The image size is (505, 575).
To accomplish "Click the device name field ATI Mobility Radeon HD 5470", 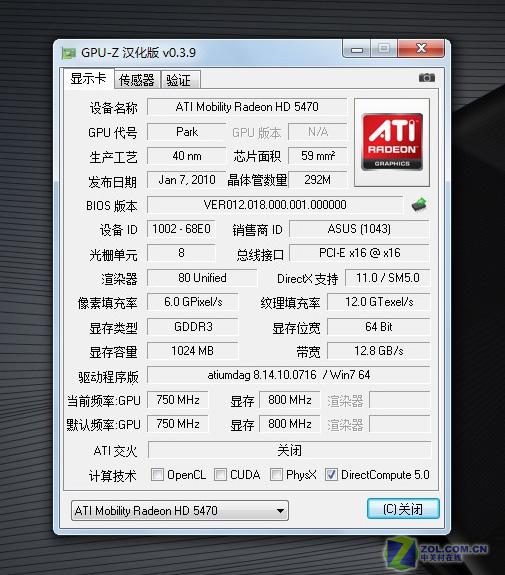I will click(x=247, y=107).
